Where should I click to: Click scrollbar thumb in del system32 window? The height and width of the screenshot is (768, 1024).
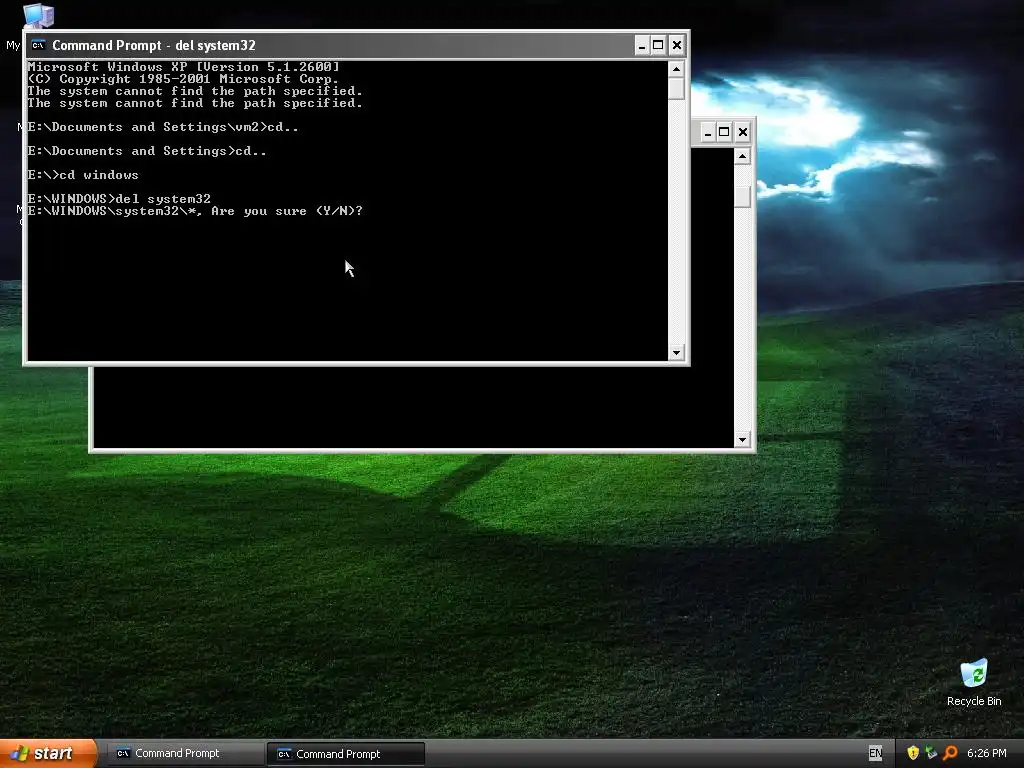click(676, 89)
